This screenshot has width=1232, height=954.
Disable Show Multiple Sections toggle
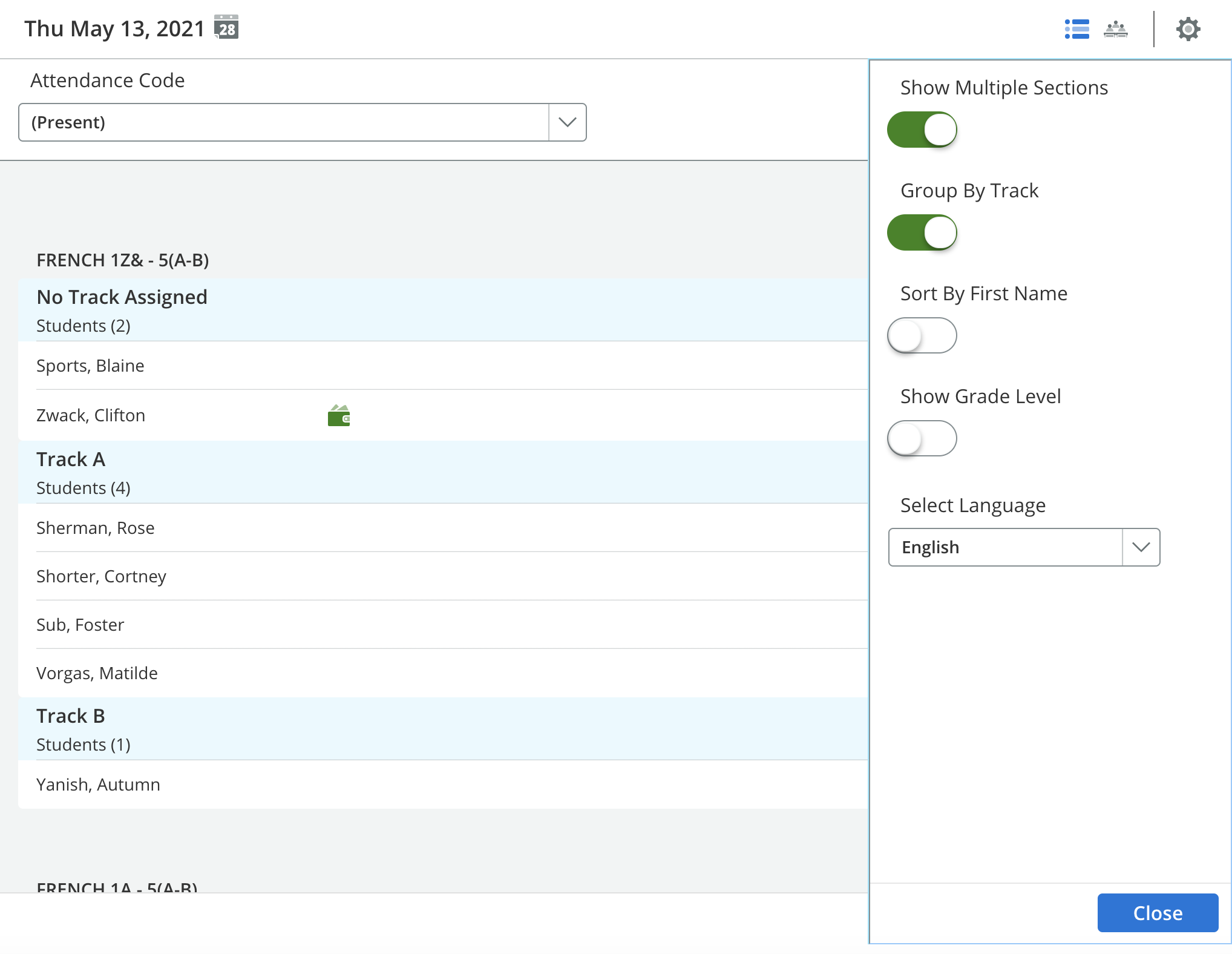point(922,130)
